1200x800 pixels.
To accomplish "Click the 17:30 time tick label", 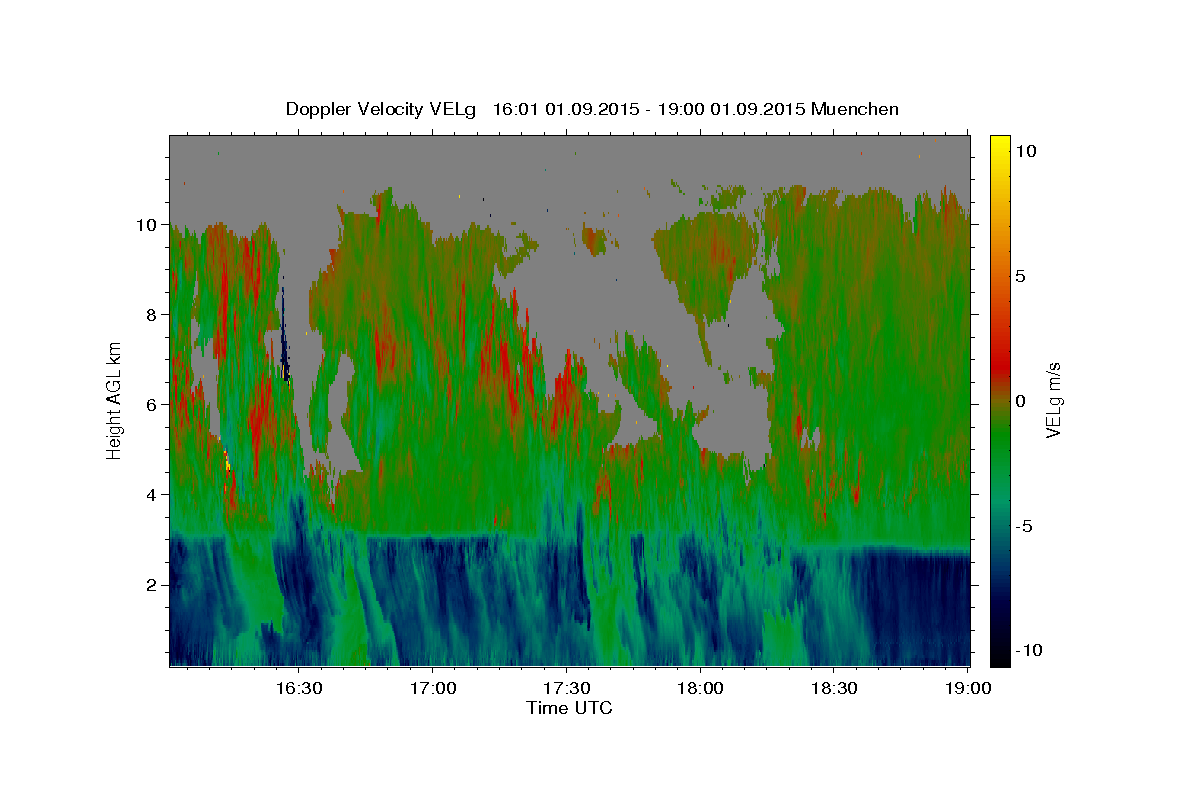I will point(567,689).
